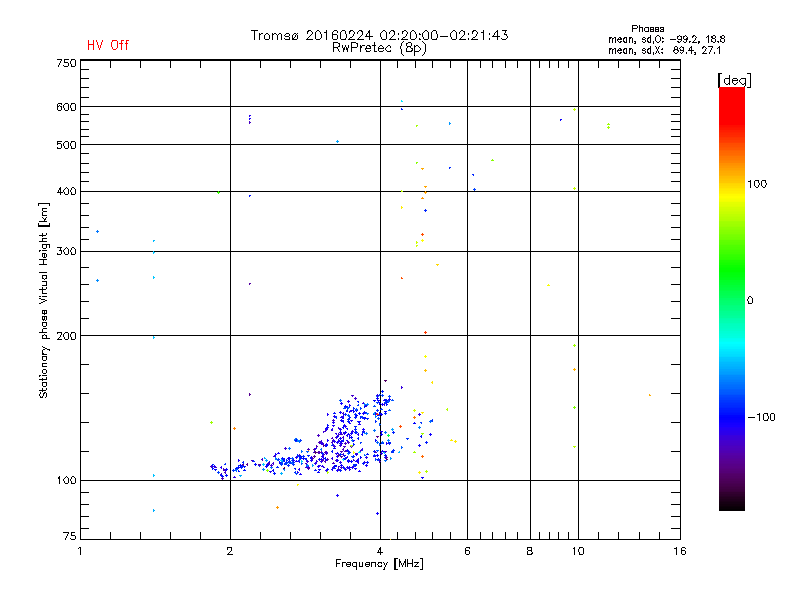Viewport: 800px width, 600px height.
Task: Click the '[deg]' colorbar unit label
Action: tap(734, 80)
